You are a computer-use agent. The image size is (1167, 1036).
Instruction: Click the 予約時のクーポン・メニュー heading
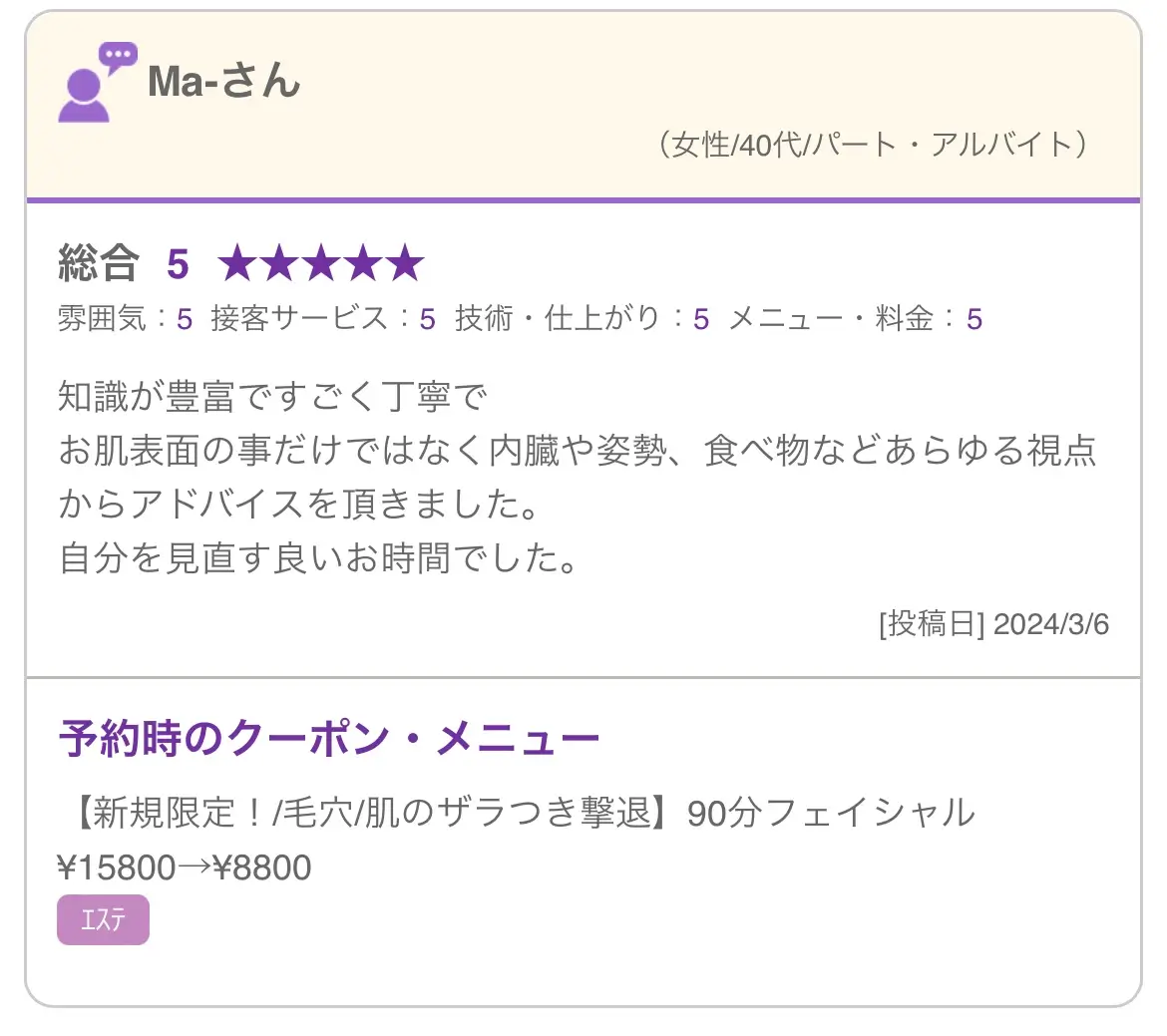[x=329, y=738]
